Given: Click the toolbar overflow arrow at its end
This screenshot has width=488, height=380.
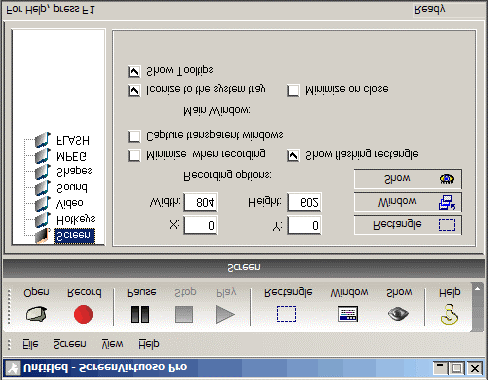Looking at the screenshot, I should tap(477, 289).
